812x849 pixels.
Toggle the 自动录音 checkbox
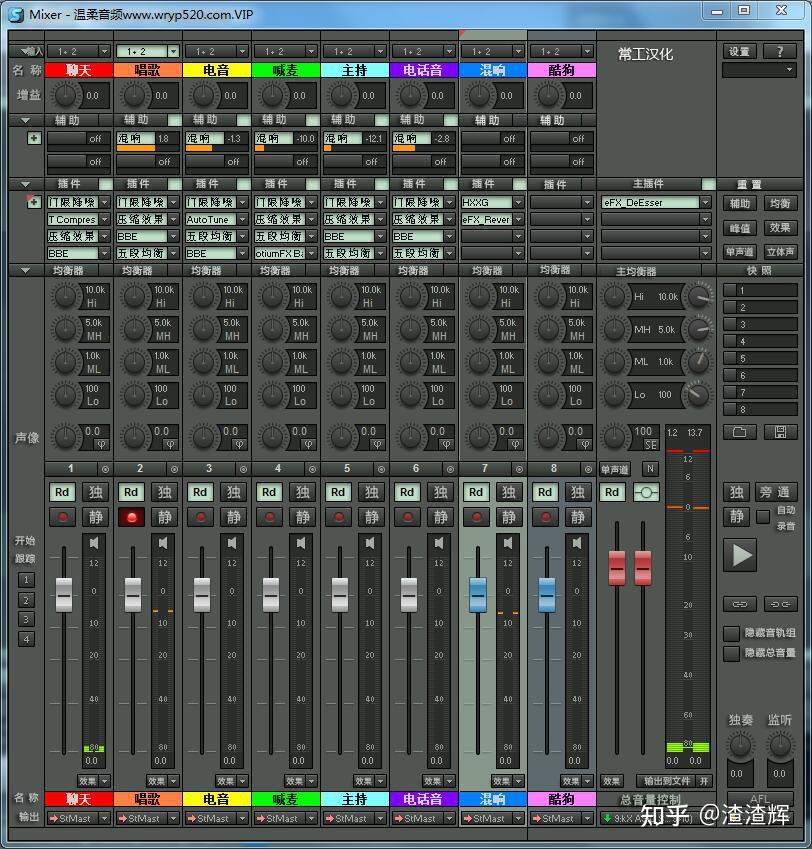pyautogui.click(x=763, y=517)
